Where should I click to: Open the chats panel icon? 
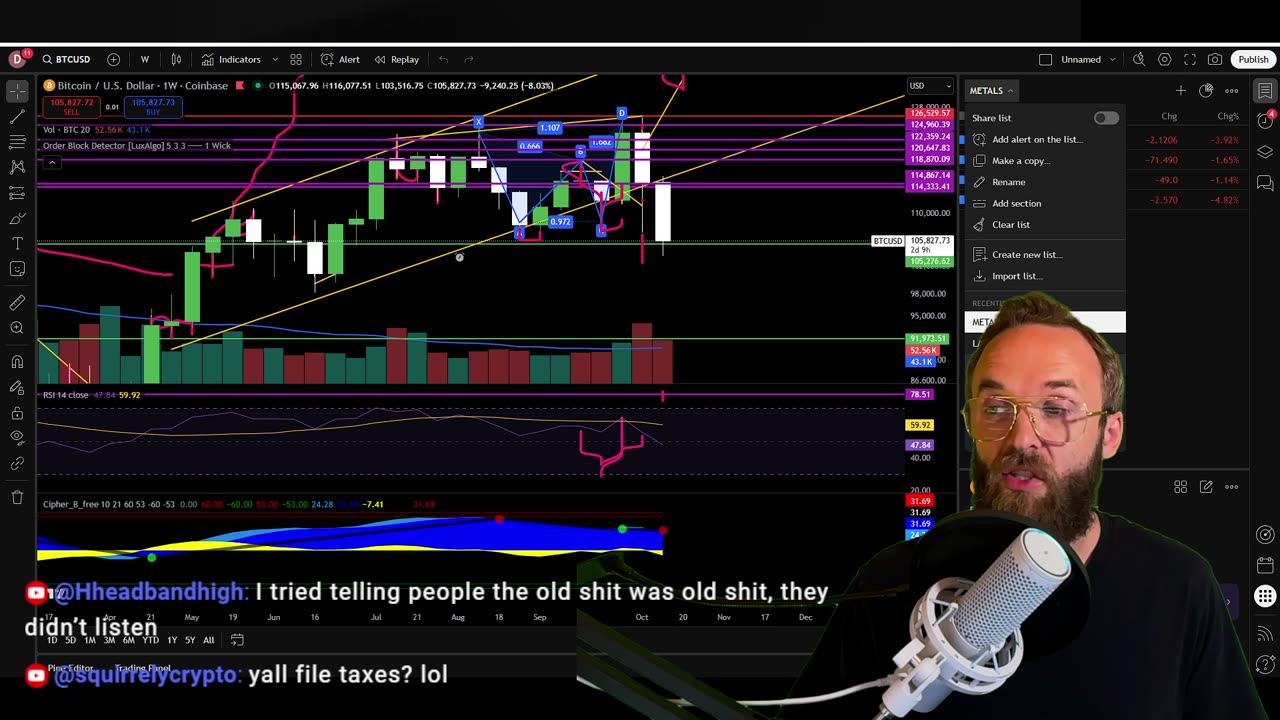(x=1265, y=183)
